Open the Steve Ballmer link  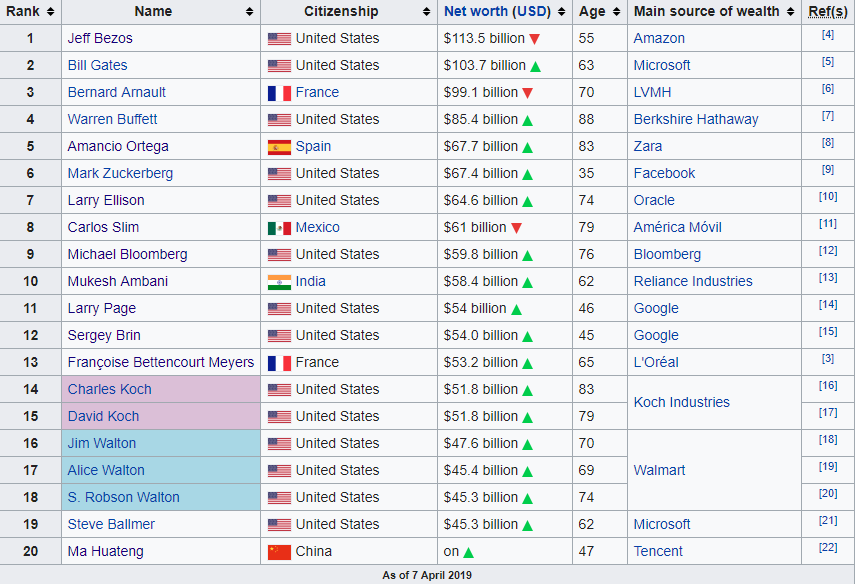111,524
